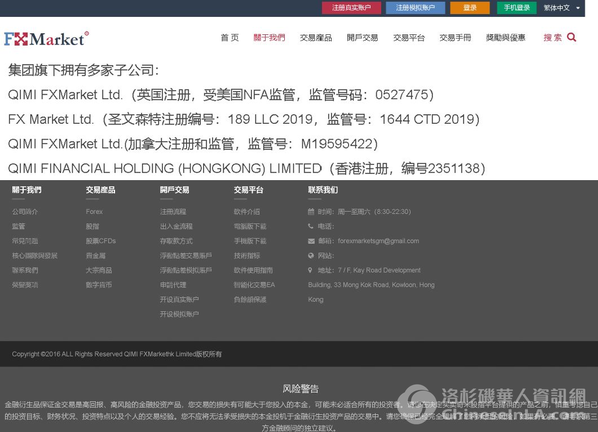Open the 开设模拟账户 footer link
Viewport: 598px width, 432px height.
click(179, 314)
